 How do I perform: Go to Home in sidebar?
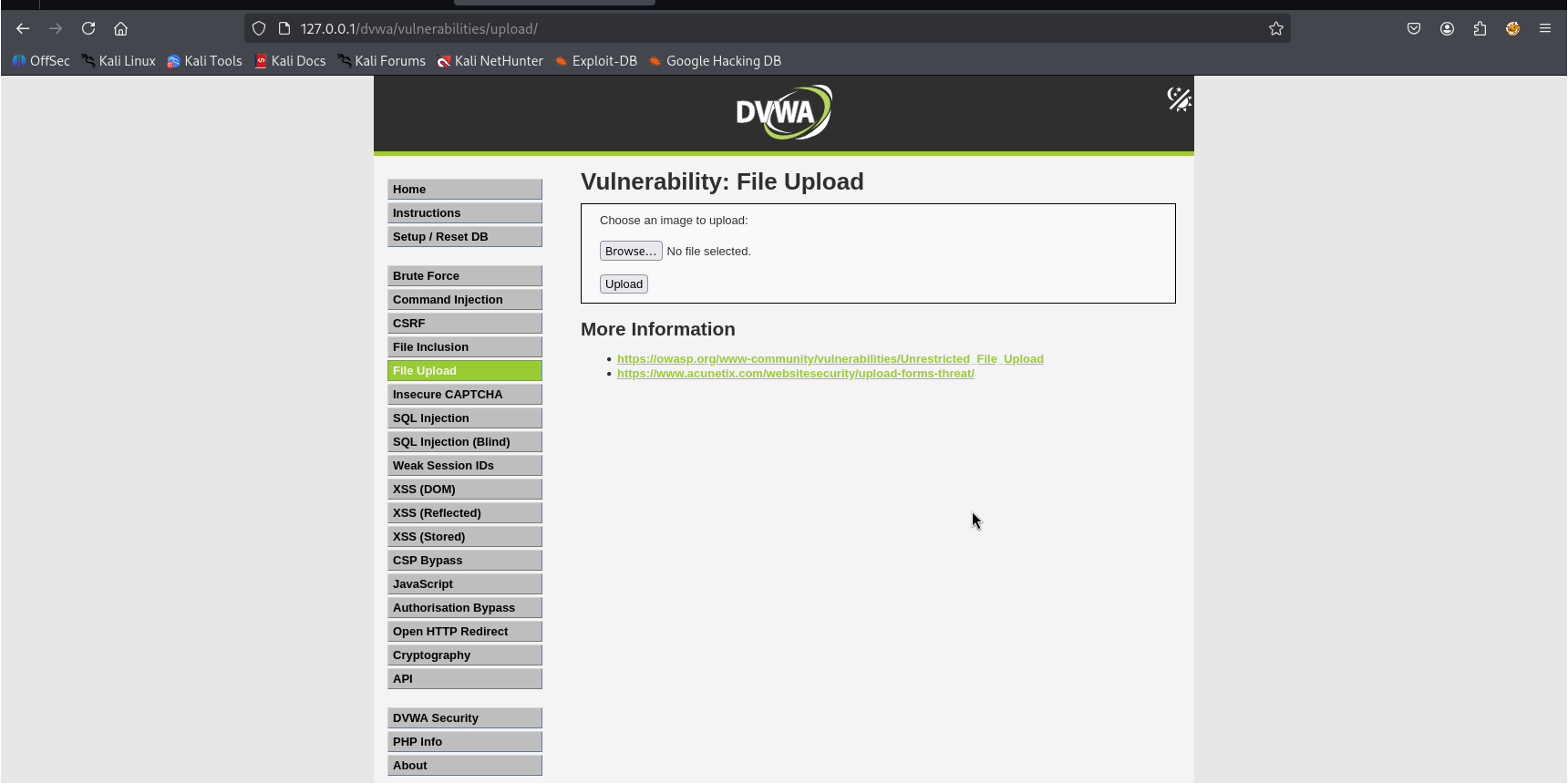click(x=465, y=189)
